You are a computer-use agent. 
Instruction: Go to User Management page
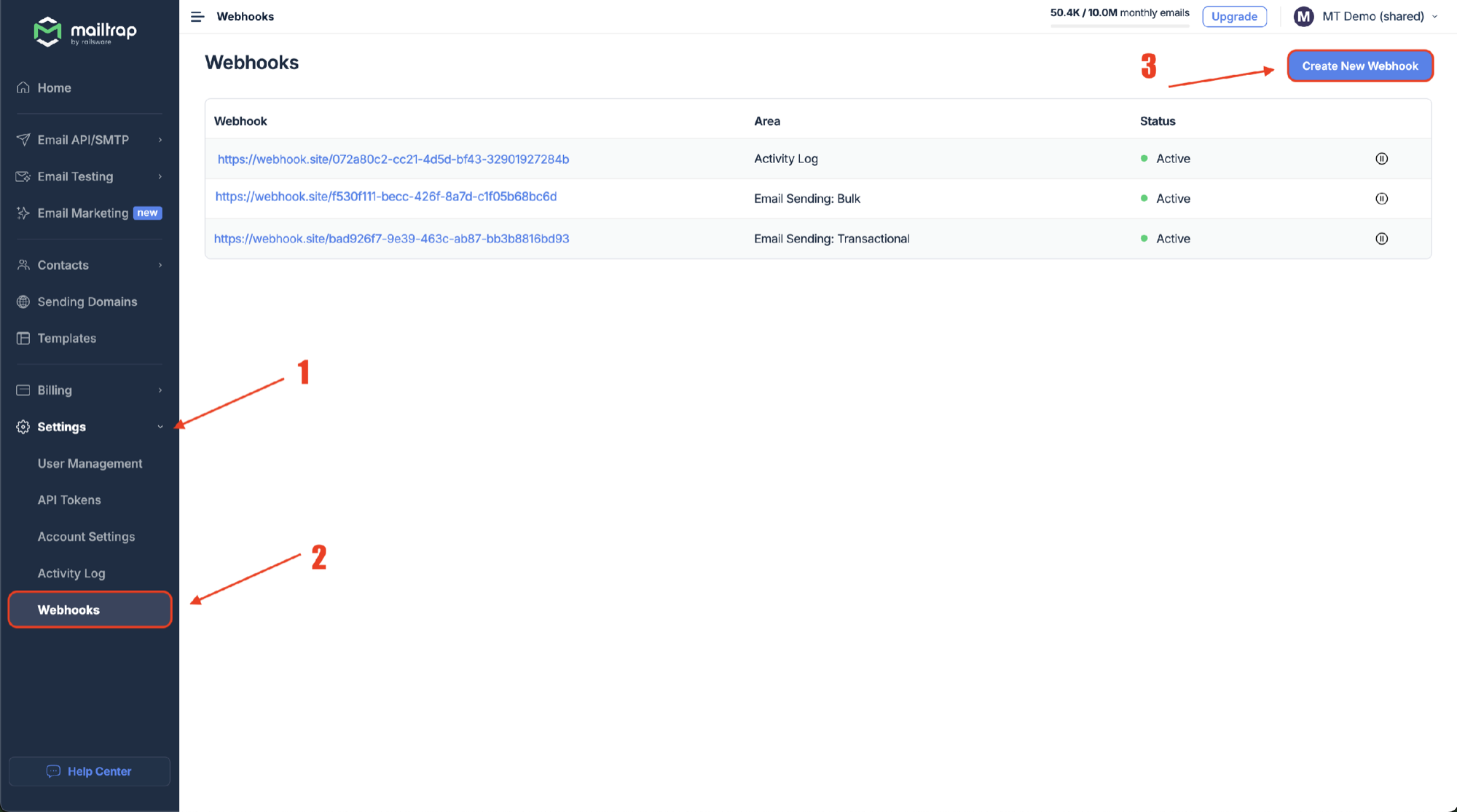pyautogui.click(x=90, y=463)
